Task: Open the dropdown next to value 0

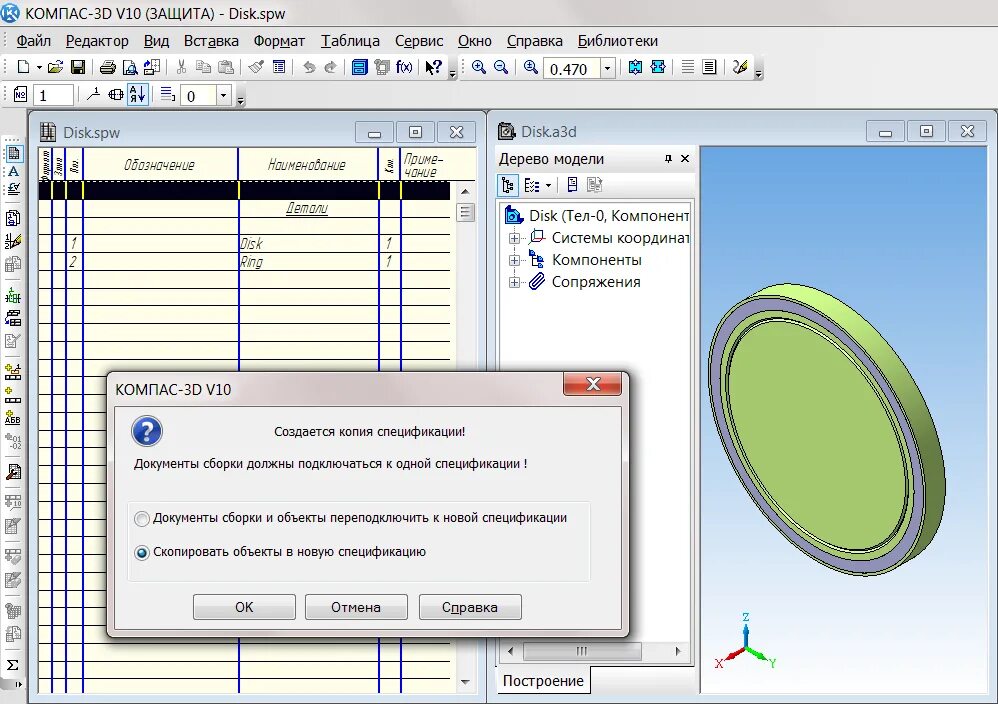Action: point(223,96)
